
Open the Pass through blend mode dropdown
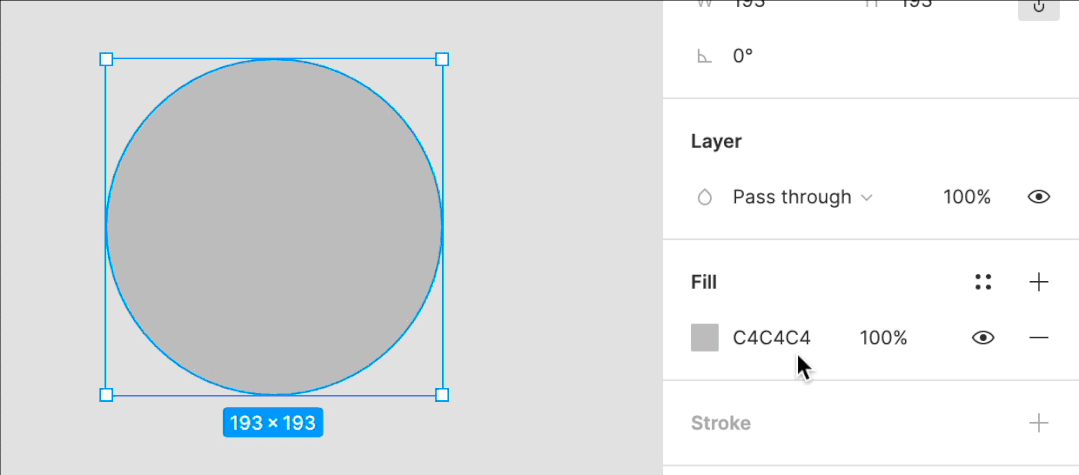point(802,197)
